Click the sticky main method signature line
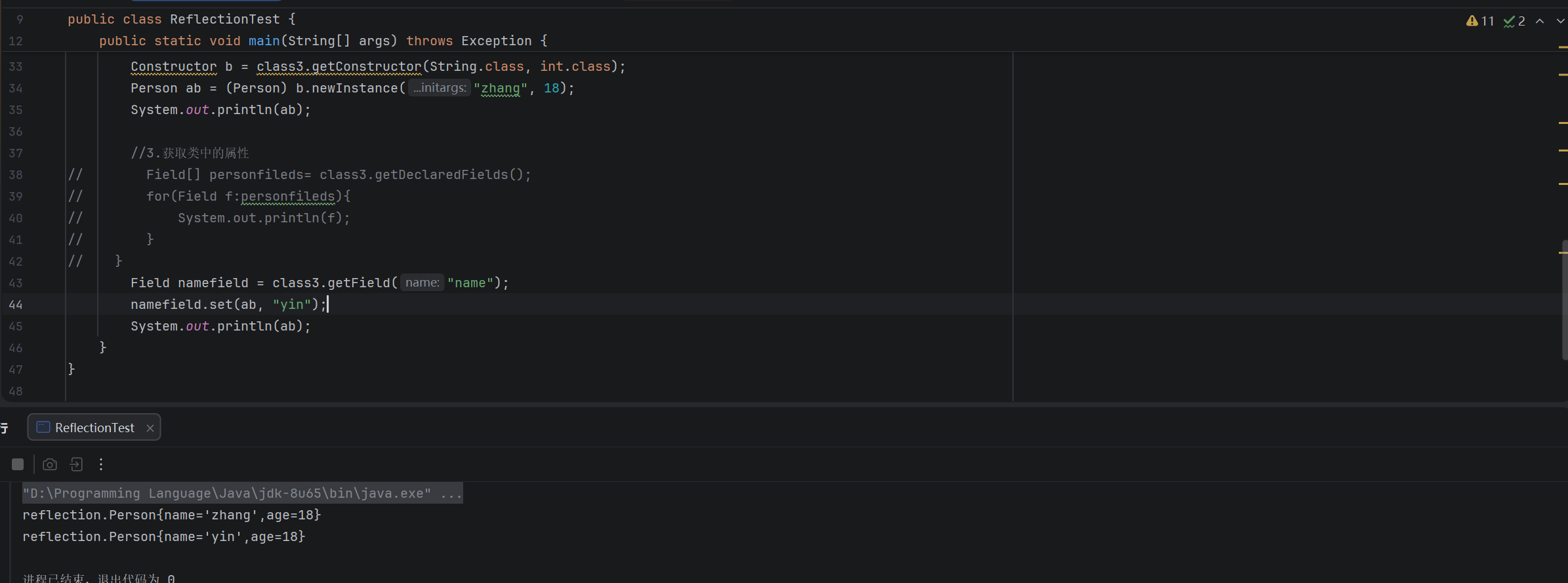 (323, 41)
